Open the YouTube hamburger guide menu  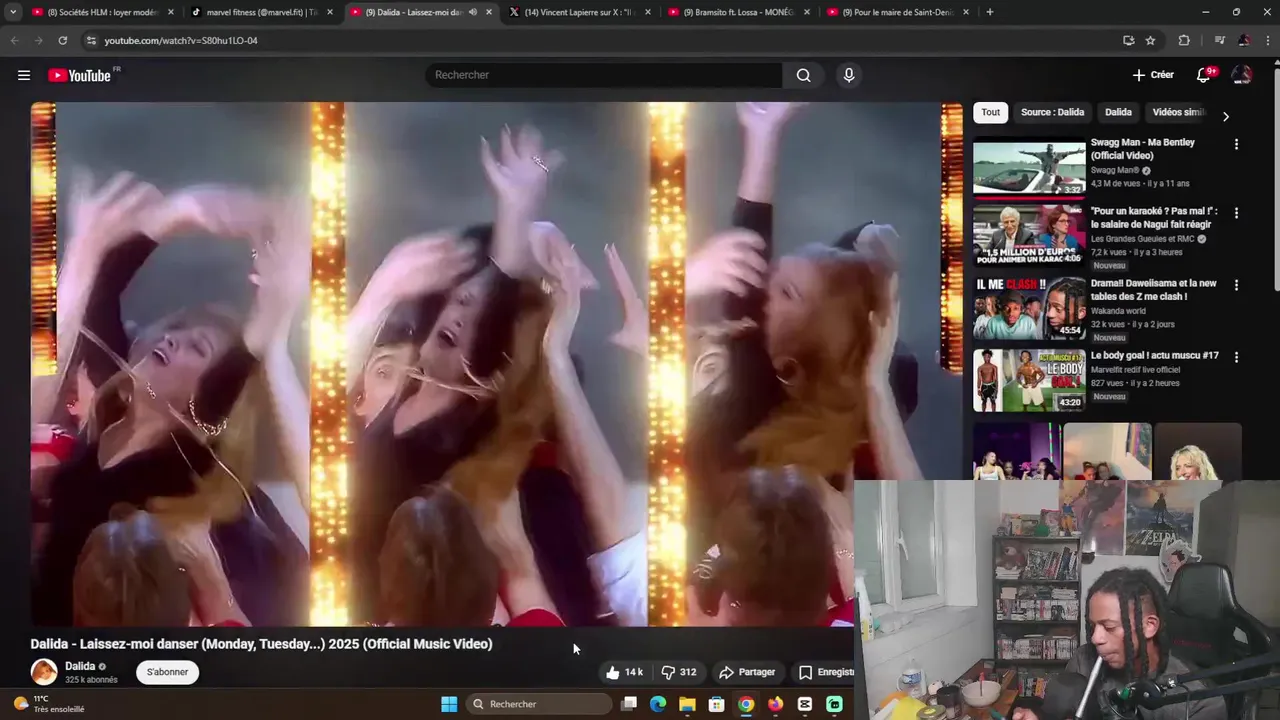(24, 75)
